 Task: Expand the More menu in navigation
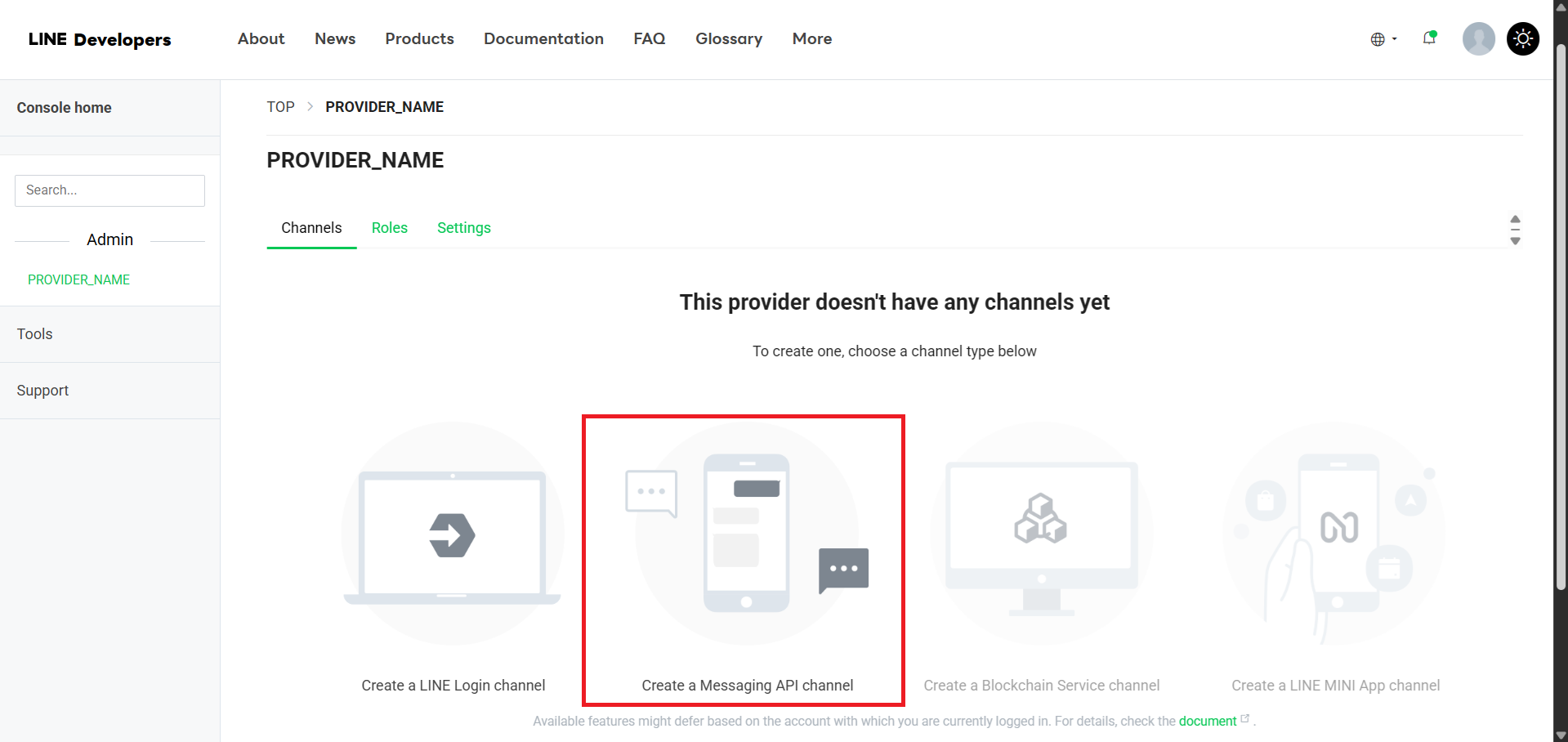[x=811, y=38]
